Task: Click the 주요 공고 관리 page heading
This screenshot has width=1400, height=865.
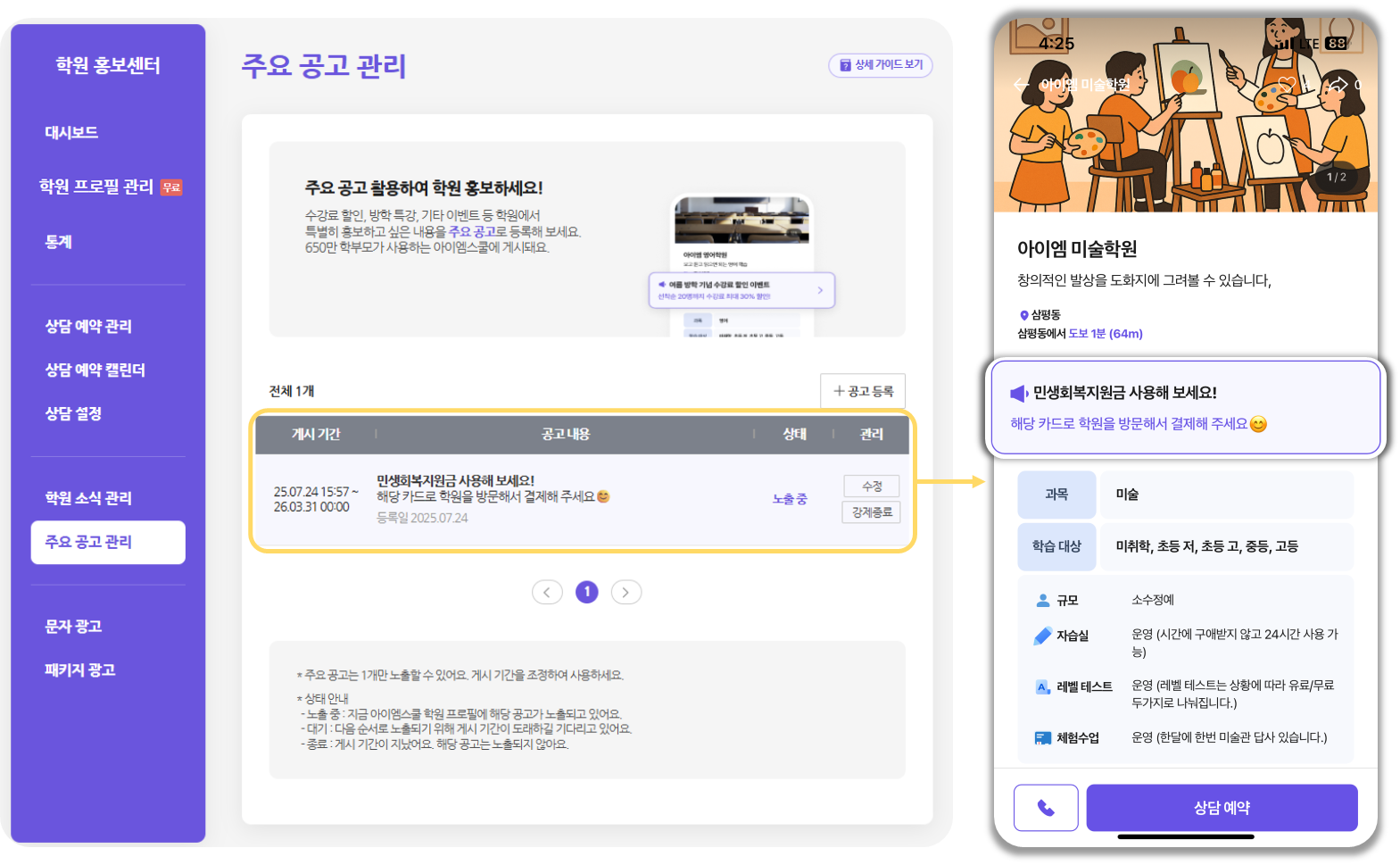Action: [x=324, y=65]
